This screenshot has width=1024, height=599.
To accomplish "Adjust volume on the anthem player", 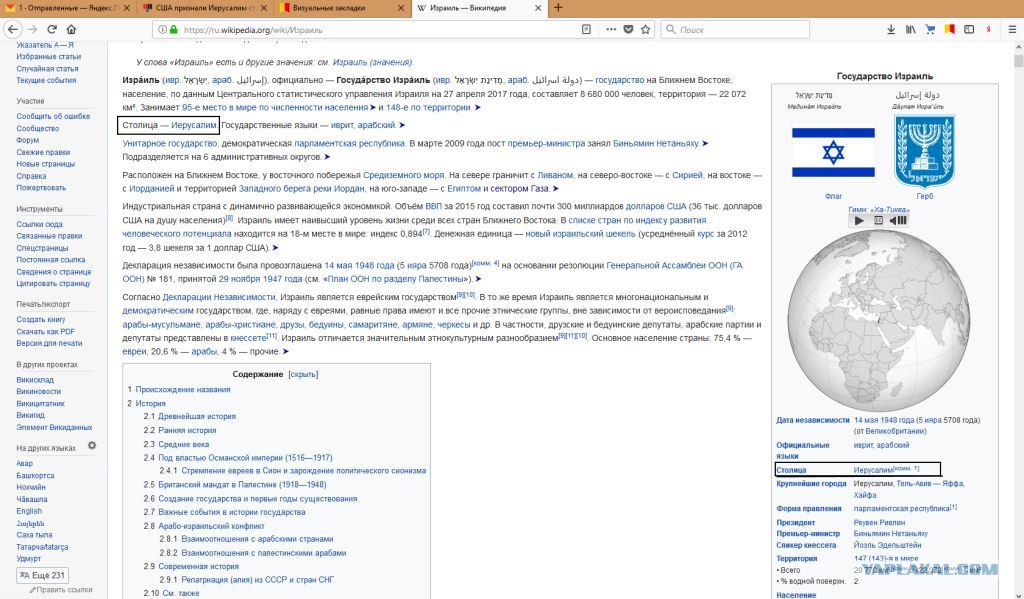I will [x=898, y=220].
